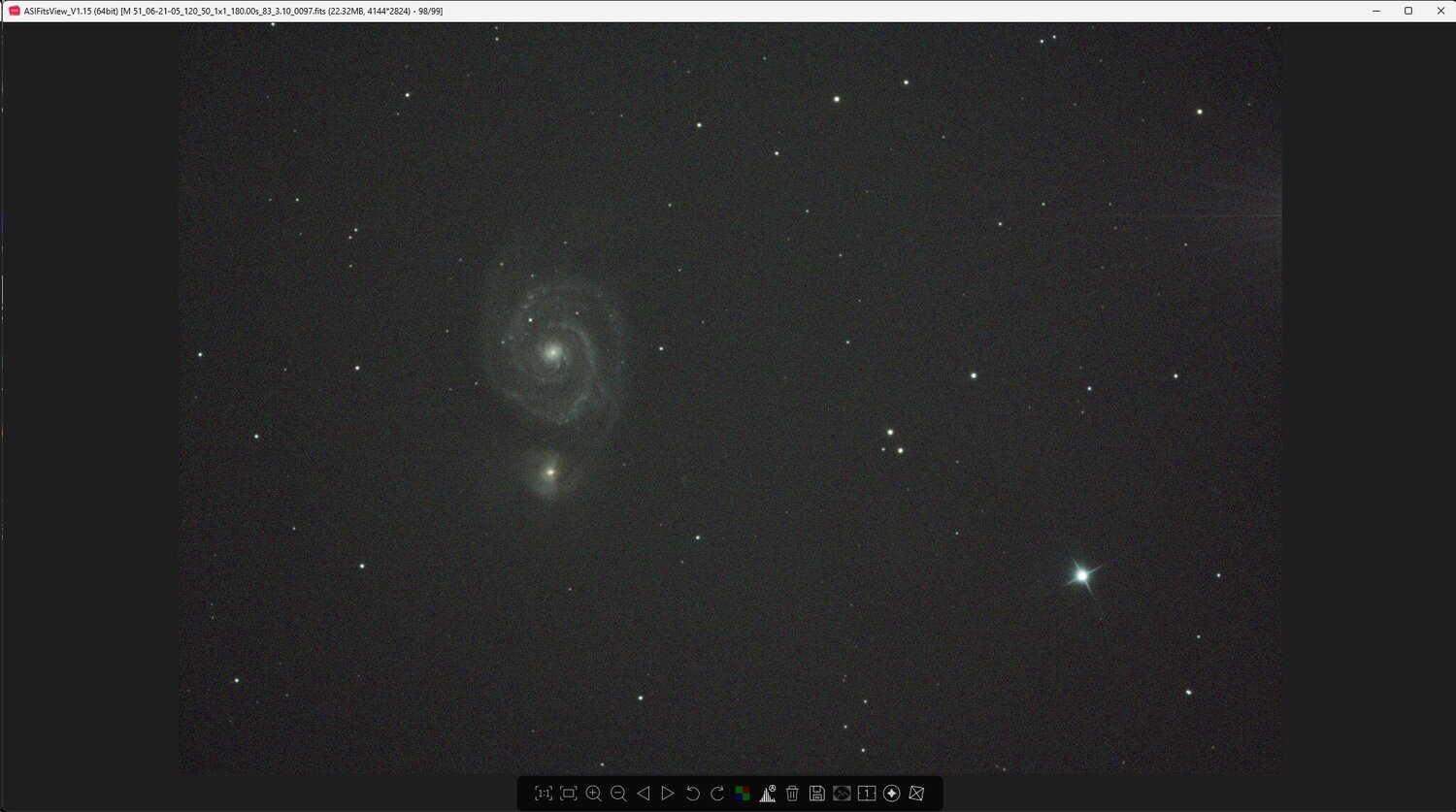
Task: Rotate the image counterclockwise
Action: coord(693,794)
